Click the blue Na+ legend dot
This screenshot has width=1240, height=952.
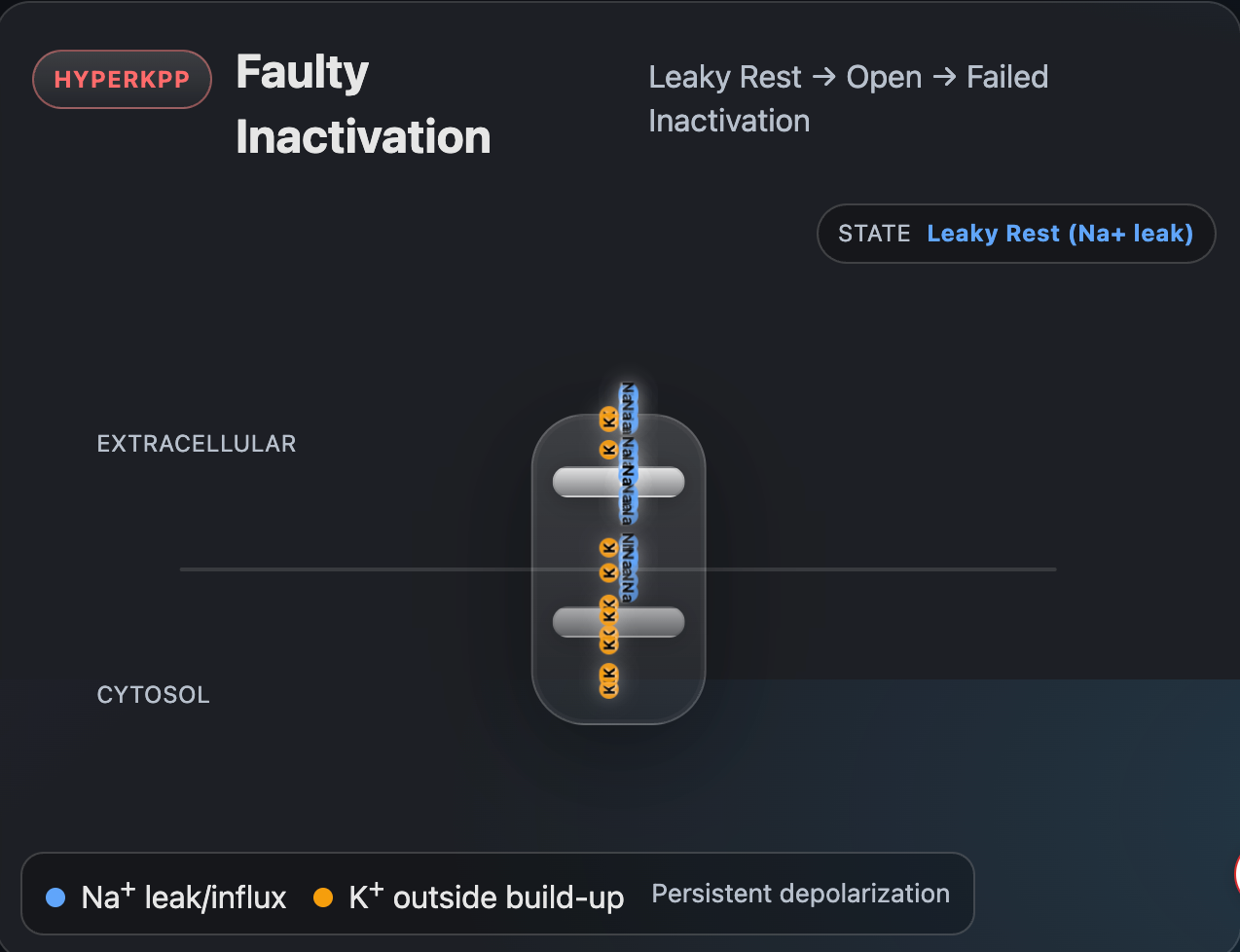(x=55, y=897)
